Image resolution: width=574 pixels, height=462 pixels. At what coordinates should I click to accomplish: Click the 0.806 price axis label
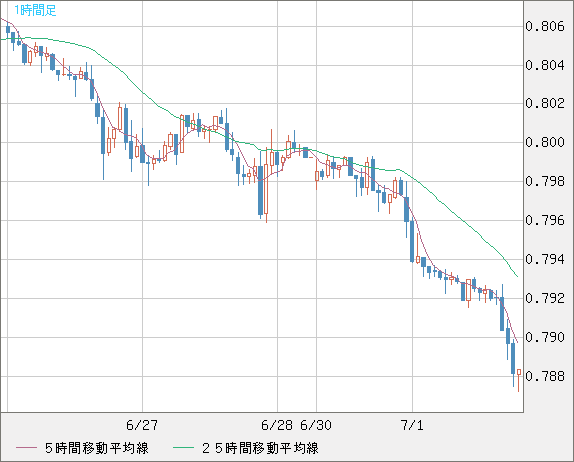(x=545, y=26)
